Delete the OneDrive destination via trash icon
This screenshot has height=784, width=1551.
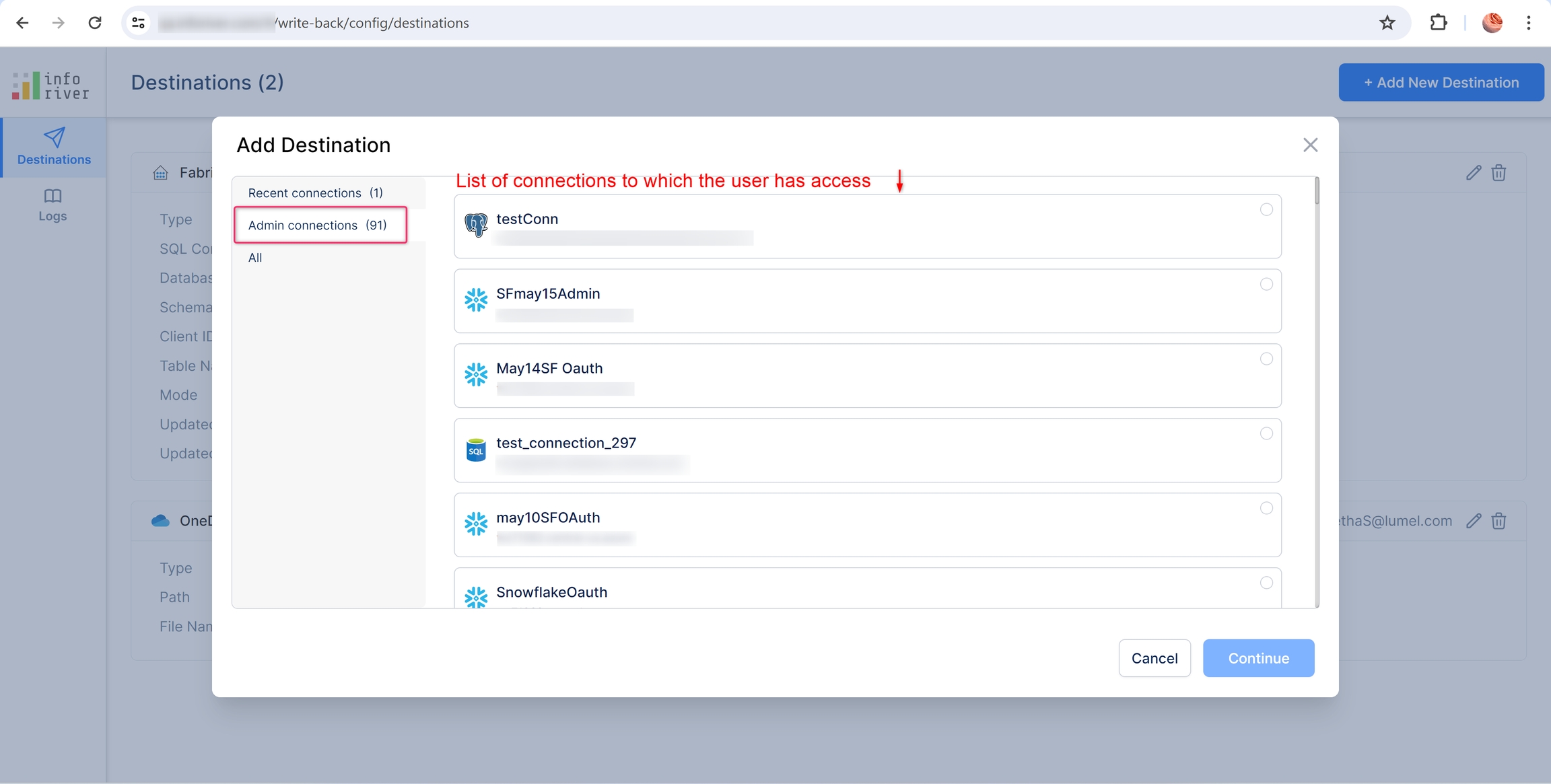[x=1498, y=521]
